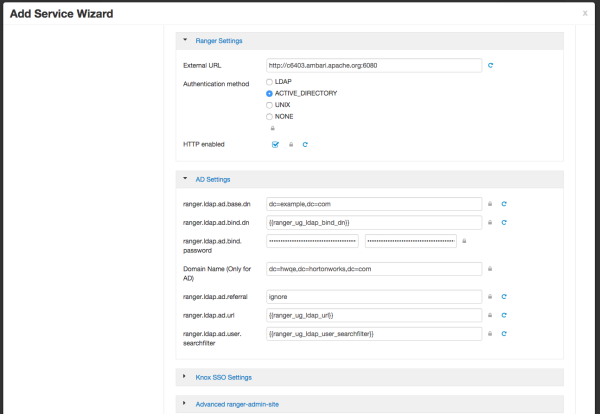Reset ranger.ldap.ad.bind.dn with its undo icon
600x414 pixels.
[504, 222]
